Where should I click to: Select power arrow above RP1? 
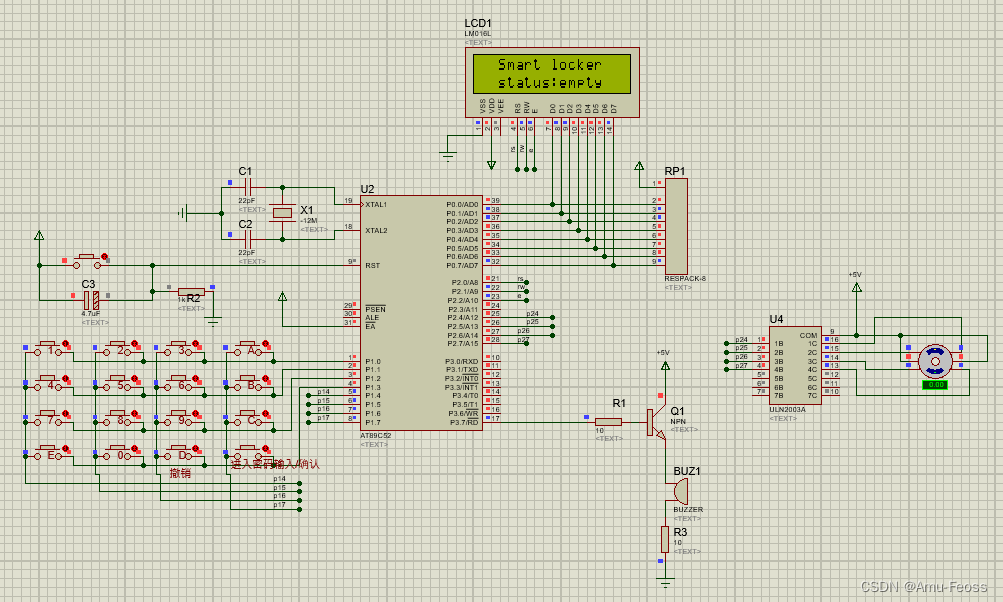[639, 166]
